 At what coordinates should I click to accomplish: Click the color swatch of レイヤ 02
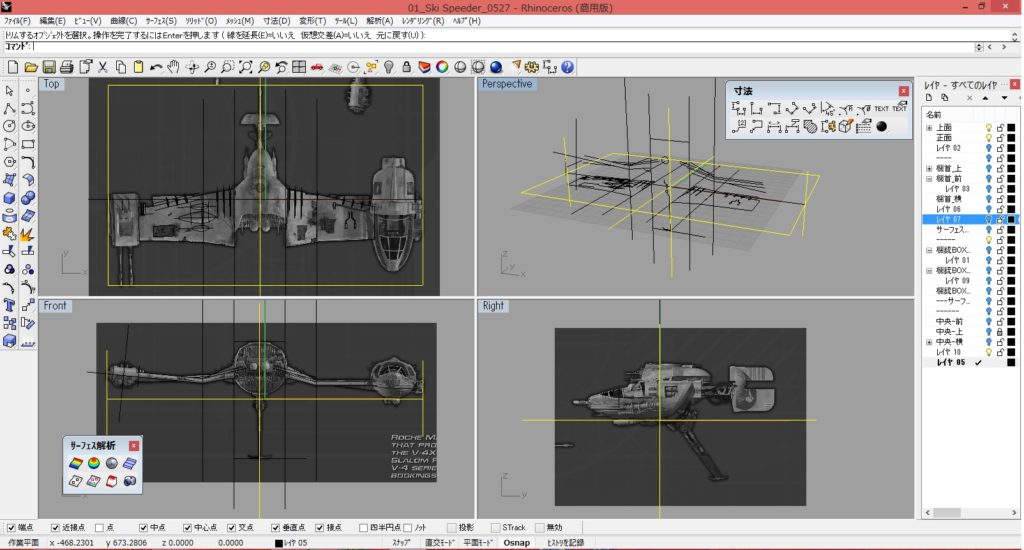[x=1011, y=148]
